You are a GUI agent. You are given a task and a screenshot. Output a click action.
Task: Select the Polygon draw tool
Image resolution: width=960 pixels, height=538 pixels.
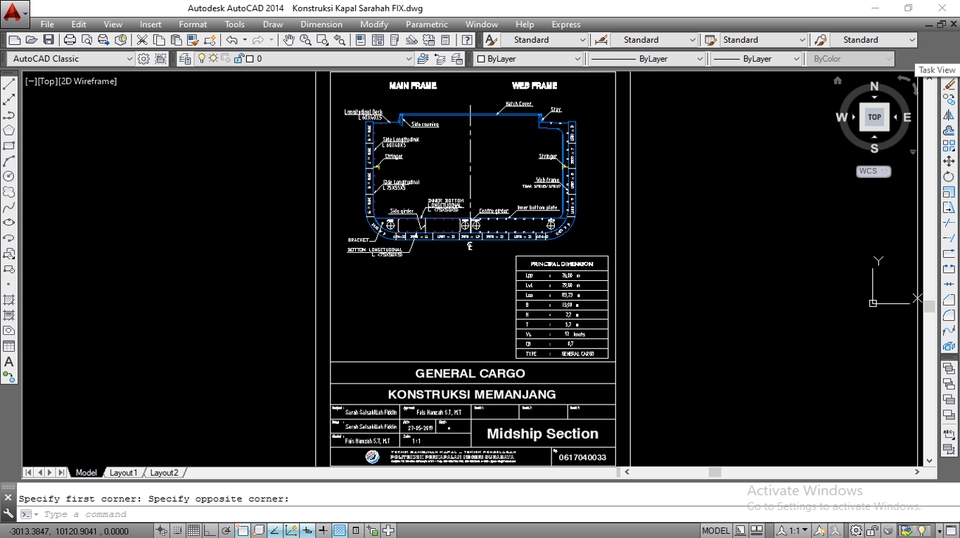[9, 130]
